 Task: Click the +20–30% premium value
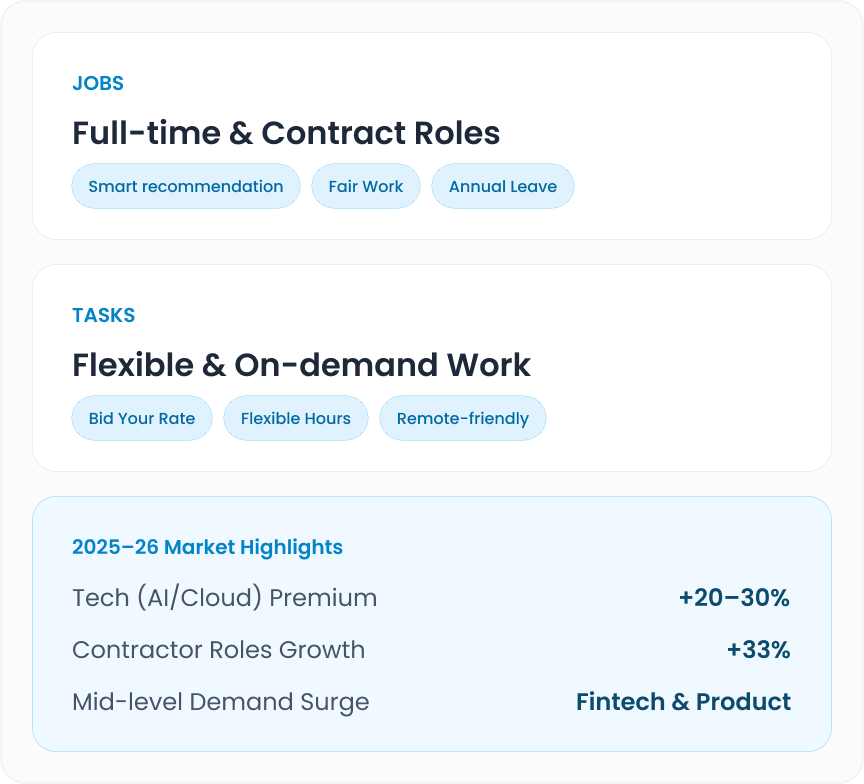coord(734,598)
